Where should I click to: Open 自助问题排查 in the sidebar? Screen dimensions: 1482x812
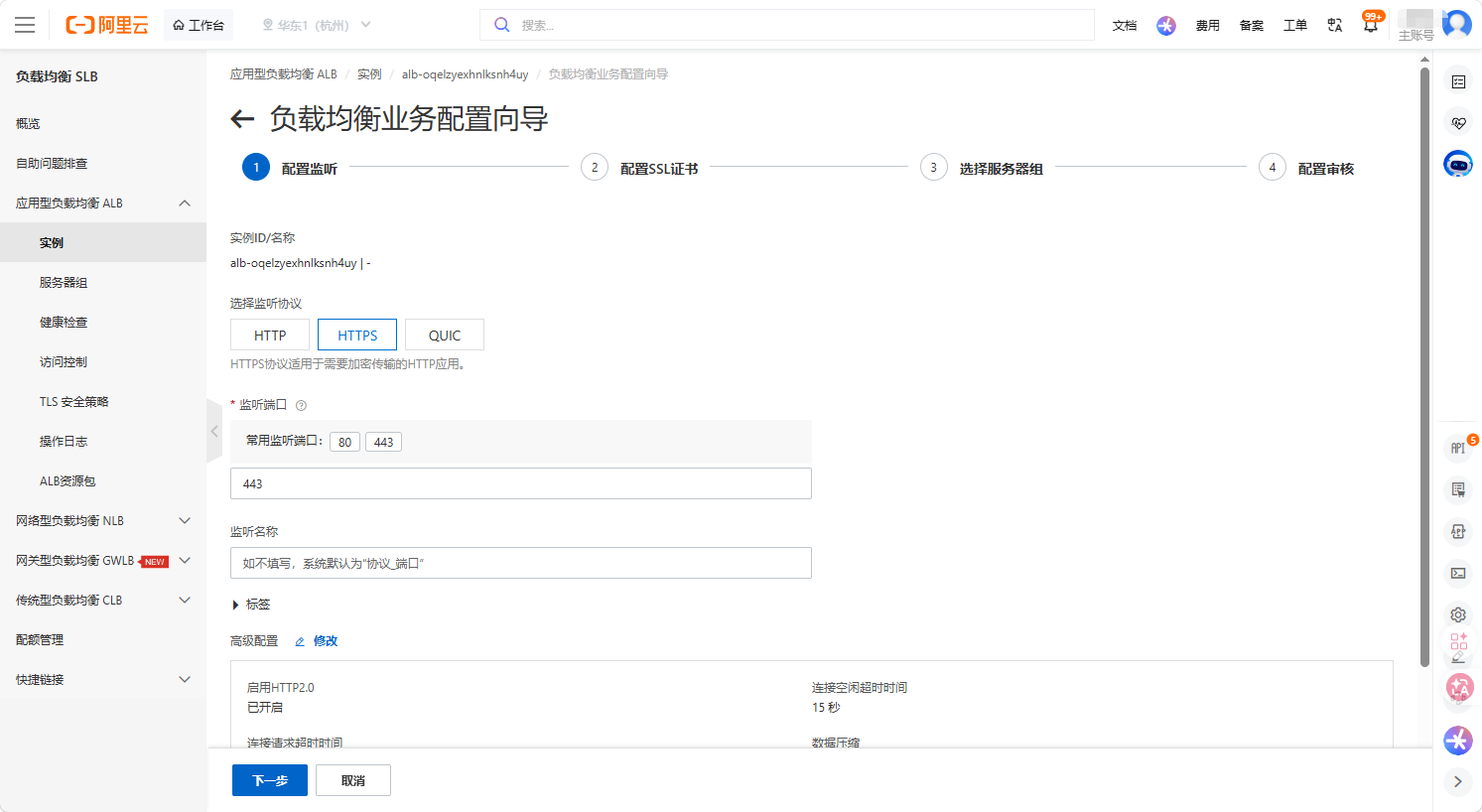pos(103,164)
